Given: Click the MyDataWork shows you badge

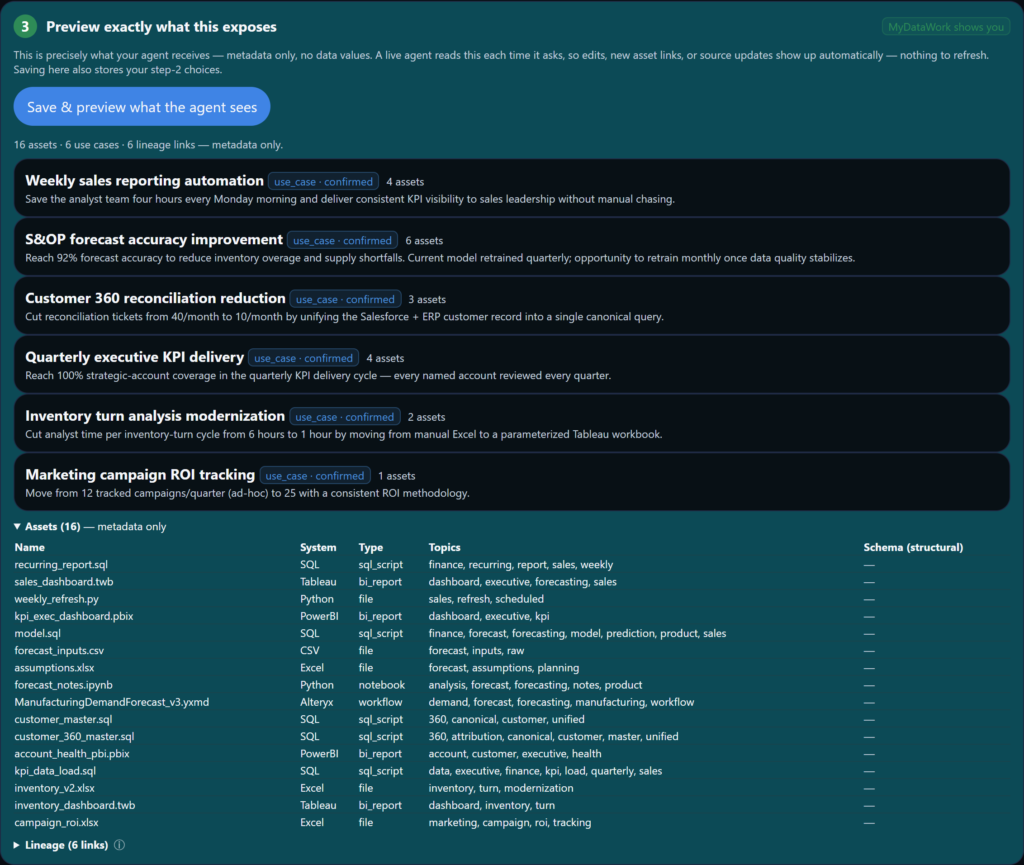Looking at the screenshot, I should click(946, 27).
